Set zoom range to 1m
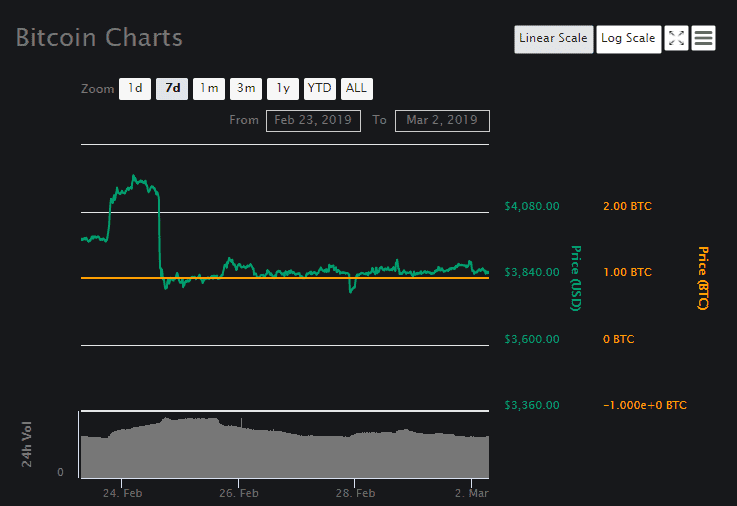Image resolution: width=737 pixels, height=506 pixels. (x=209, y=89)
